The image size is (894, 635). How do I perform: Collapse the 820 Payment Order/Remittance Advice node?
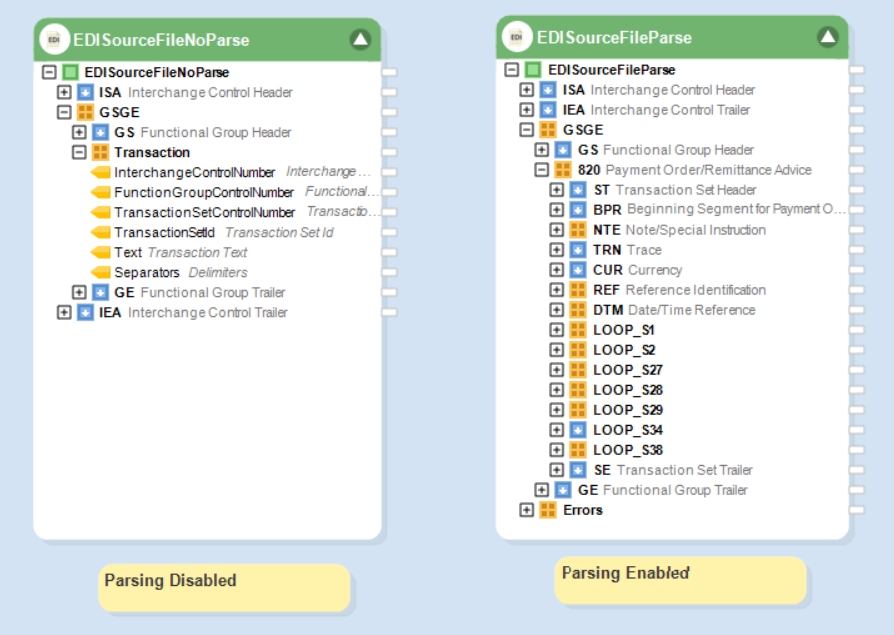coord(542,170)
